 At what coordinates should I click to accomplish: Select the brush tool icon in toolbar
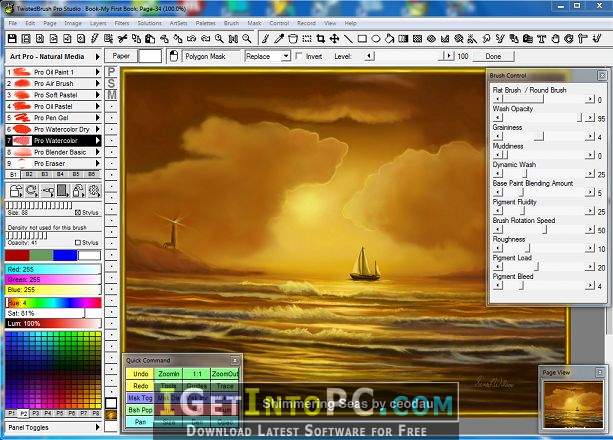pyautogui.click(x=265, y=39)
